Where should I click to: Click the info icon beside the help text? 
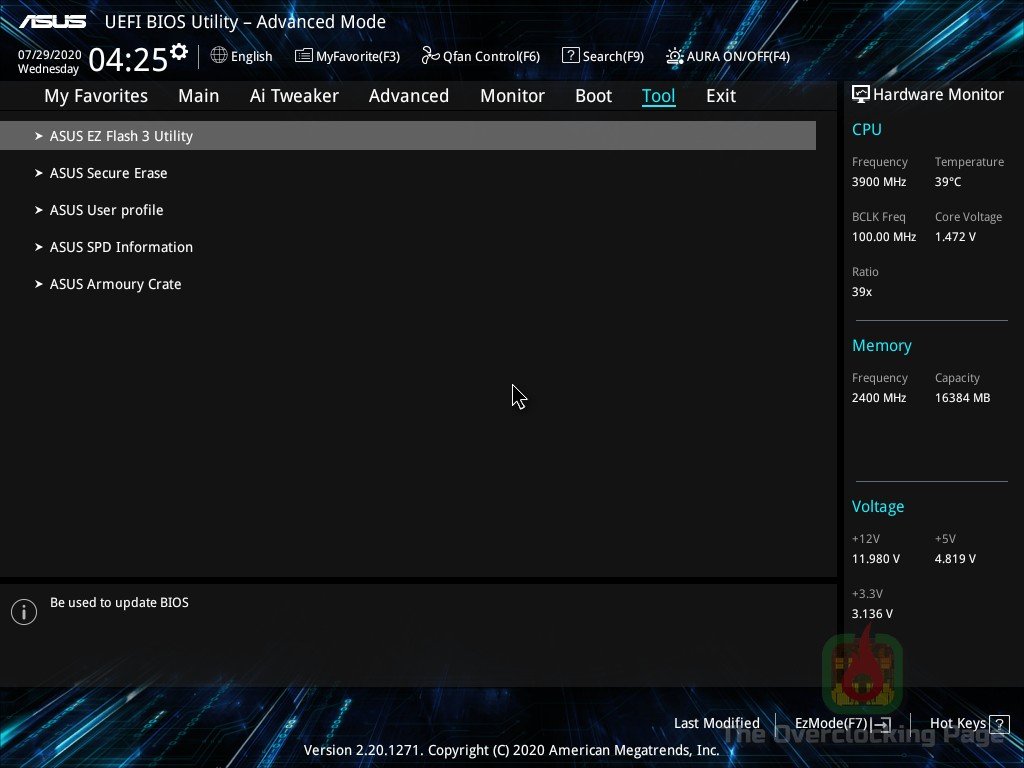pyautogui.click(x=24, y=611)
